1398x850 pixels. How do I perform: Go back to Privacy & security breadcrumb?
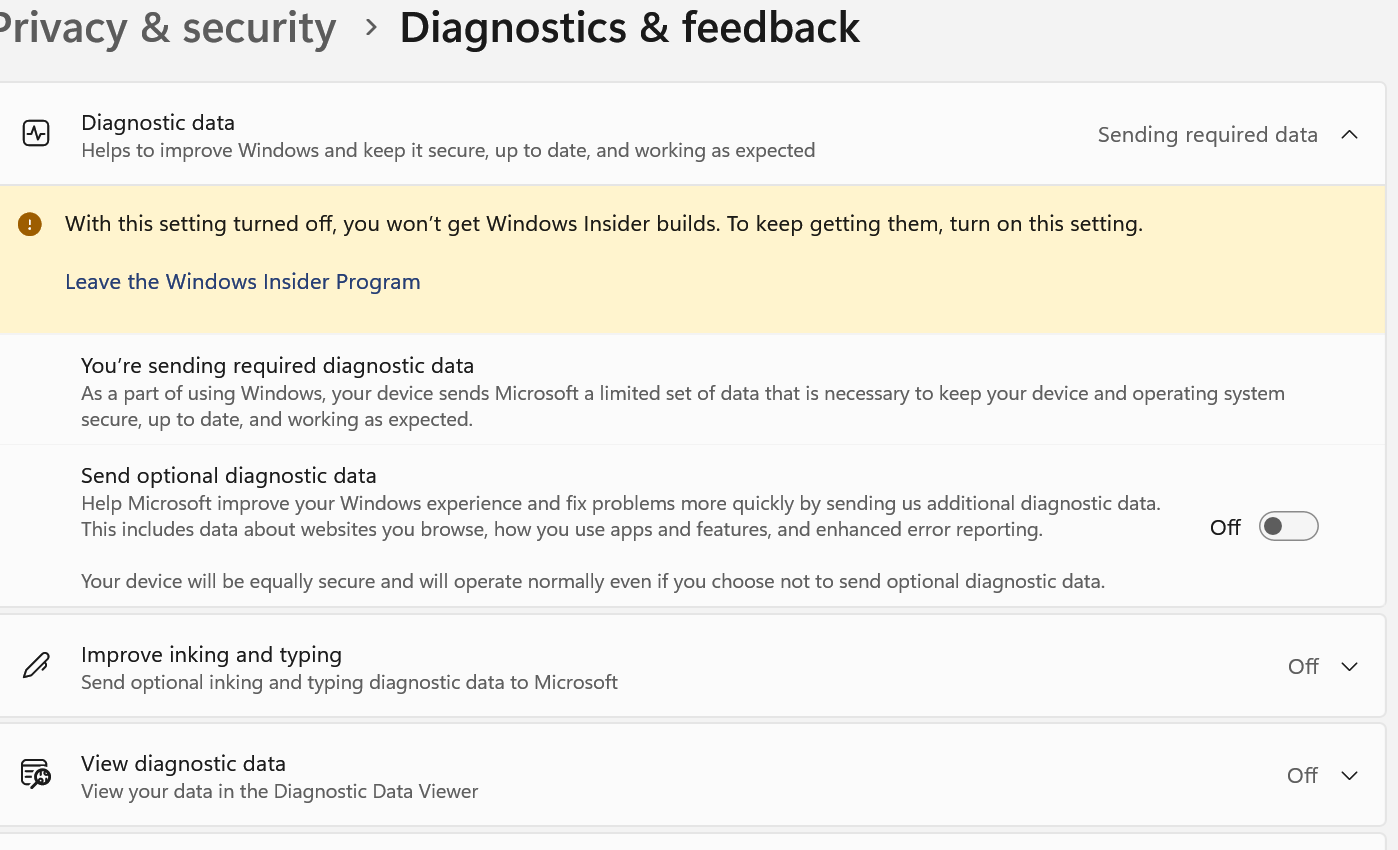(x=168, y=27)
